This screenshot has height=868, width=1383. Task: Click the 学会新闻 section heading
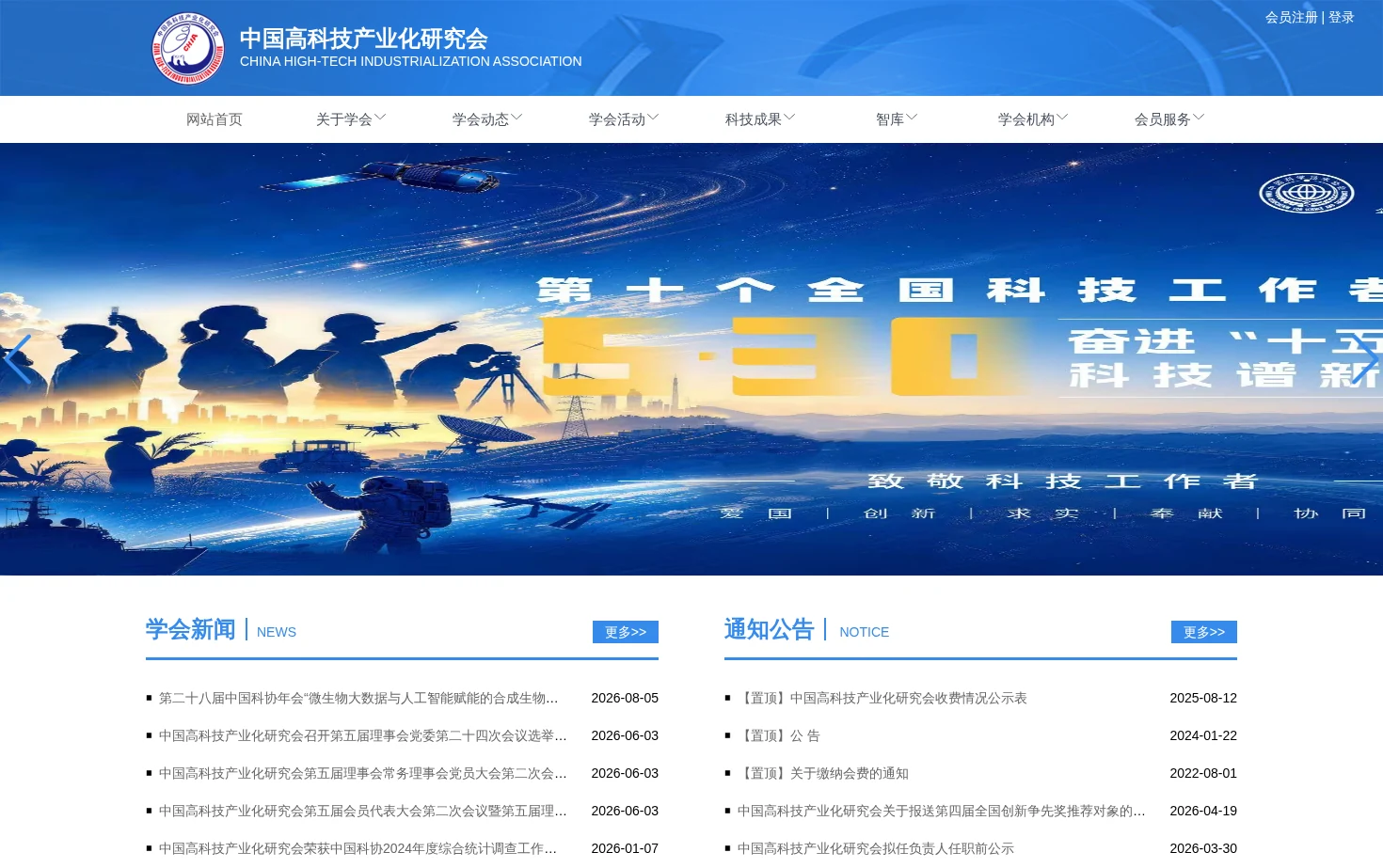[x=190, y=629]
